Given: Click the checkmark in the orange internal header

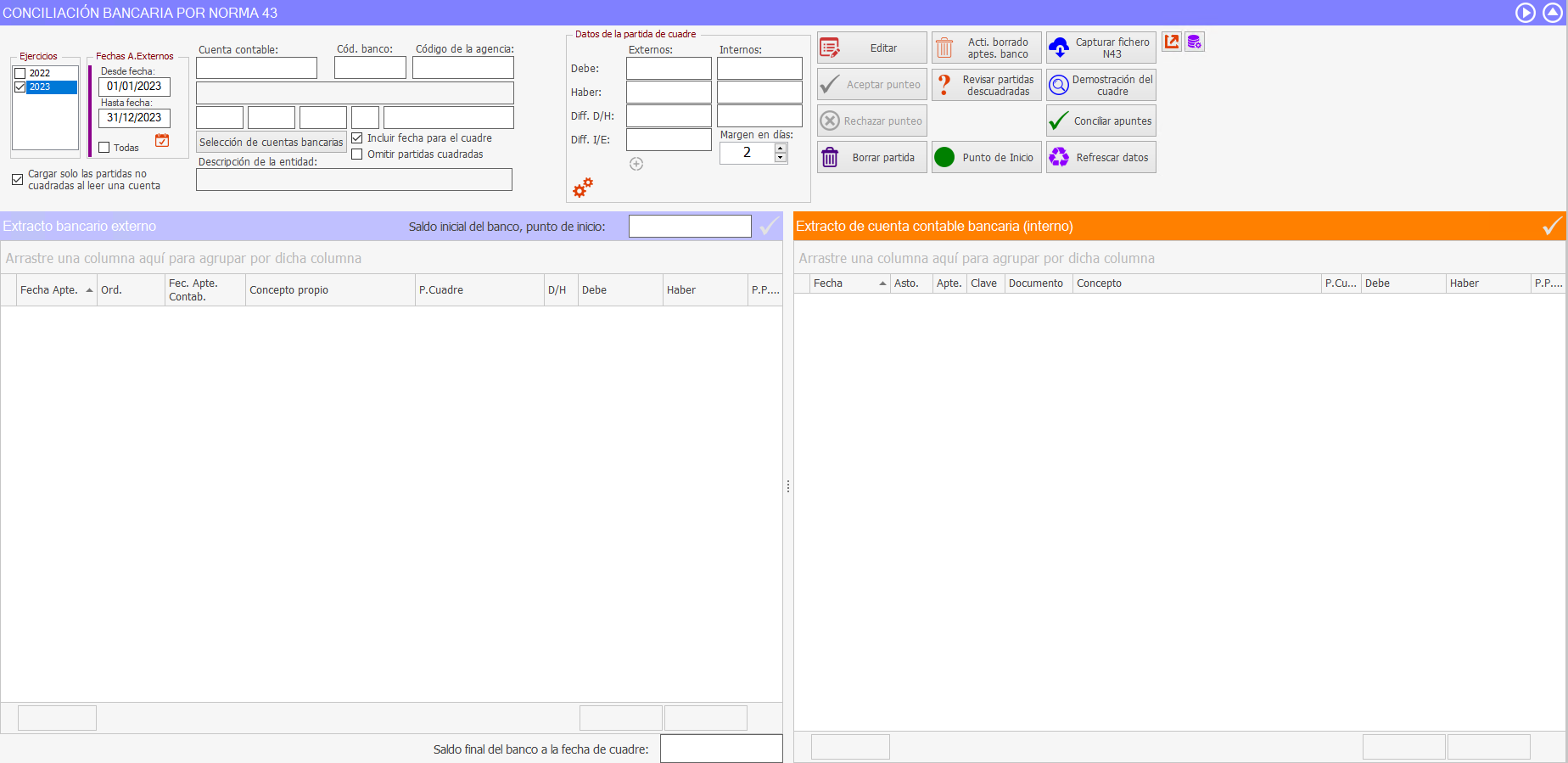Looking at the screenshot, I should click(1552, 226).
